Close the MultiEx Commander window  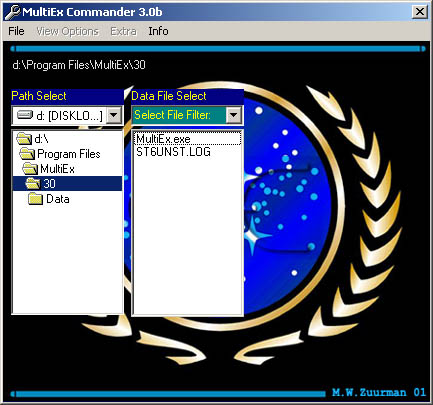pyautogui.click(x=420, y=12)
